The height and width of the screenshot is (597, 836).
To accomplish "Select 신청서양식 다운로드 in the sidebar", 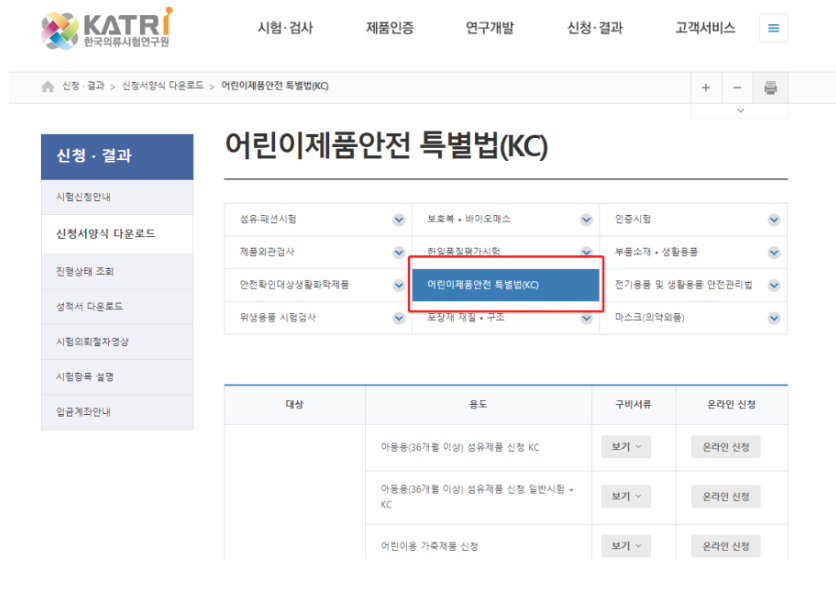I will [117, 234].
